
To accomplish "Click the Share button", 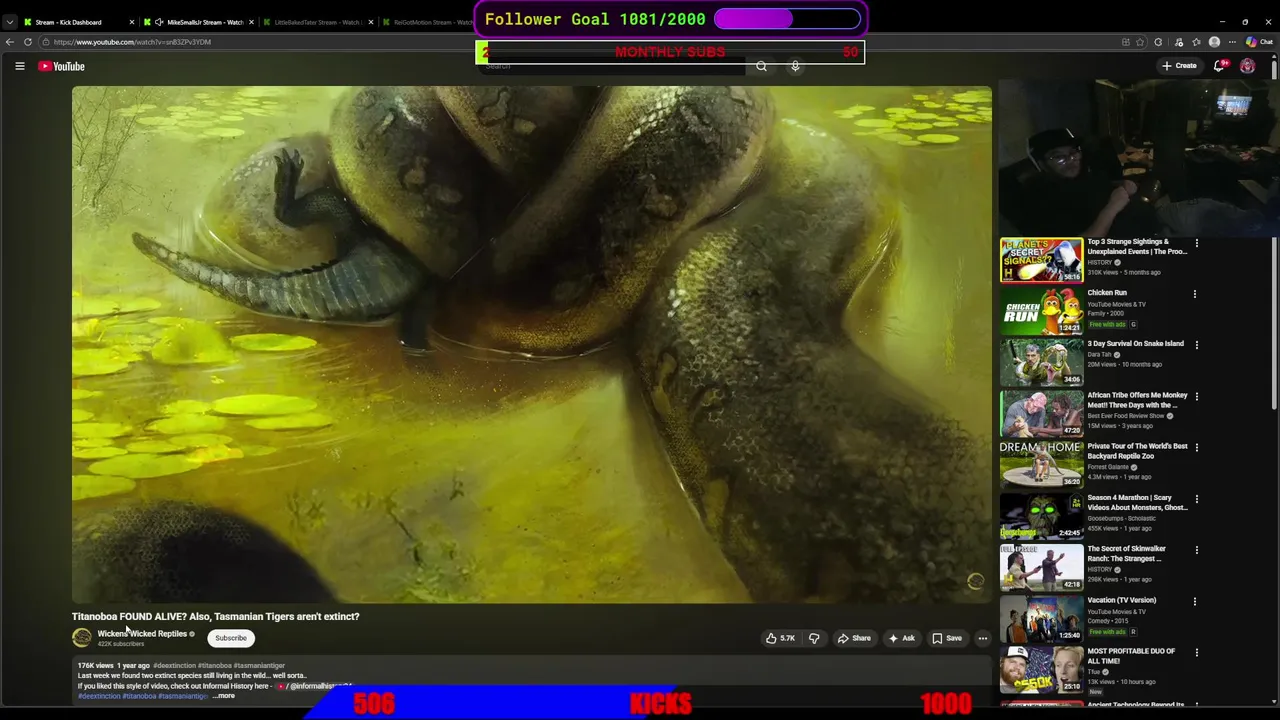I will 854,638.
